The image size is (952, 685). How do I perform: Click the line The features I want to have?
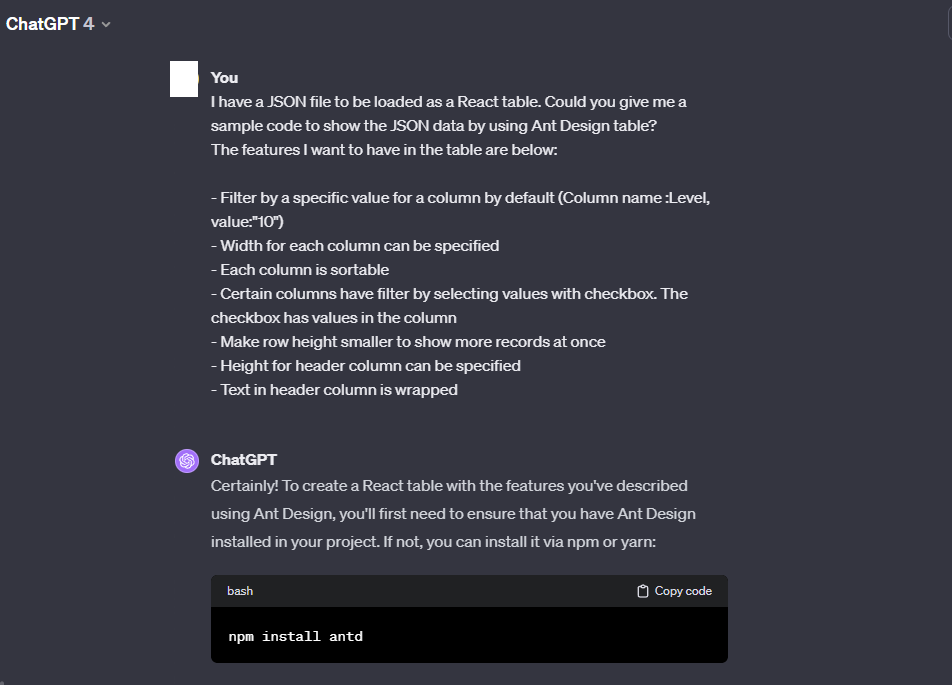point(384,150)
